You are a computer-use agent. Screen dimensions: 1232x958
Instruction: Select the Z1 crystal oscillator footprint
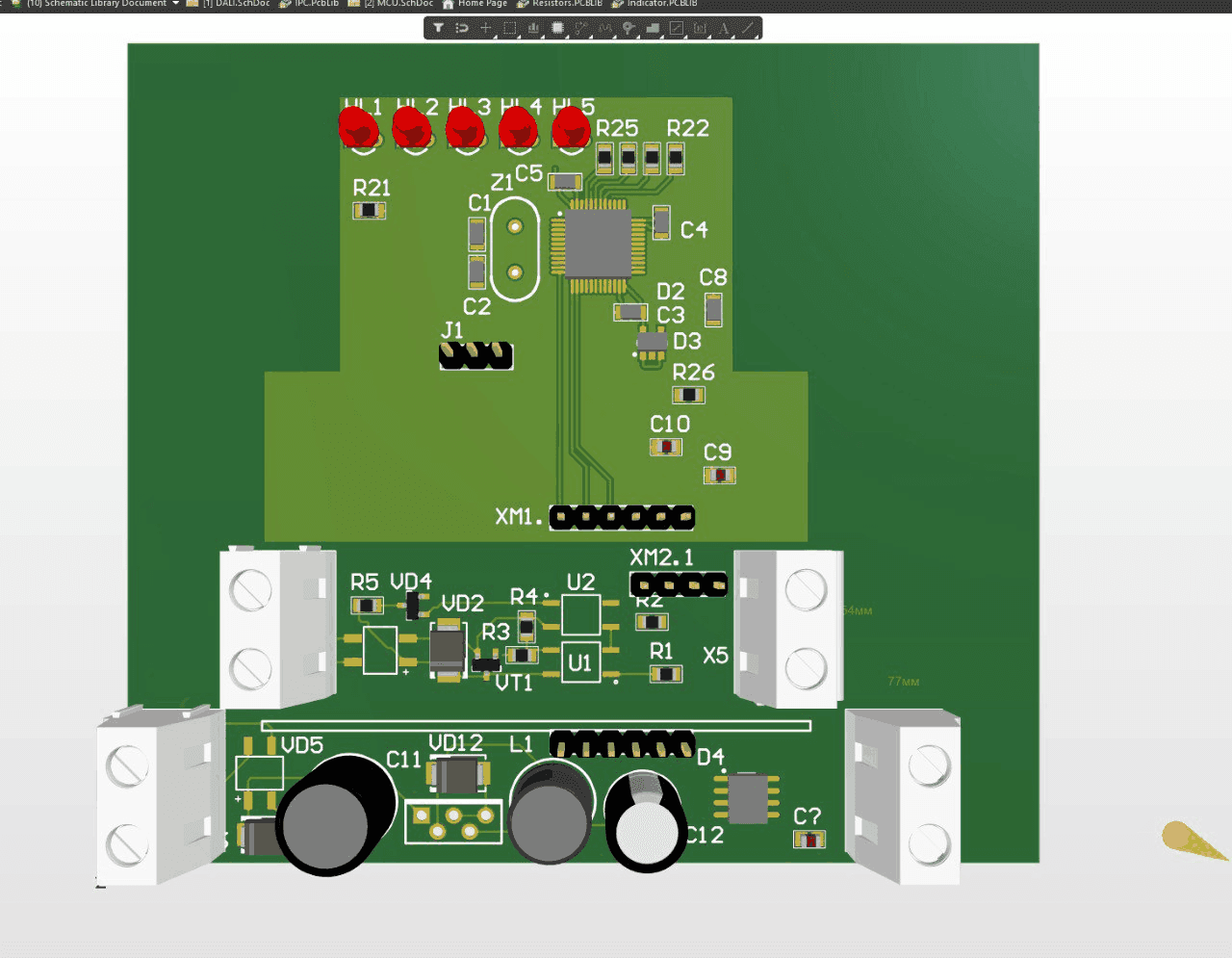[515, 250]
